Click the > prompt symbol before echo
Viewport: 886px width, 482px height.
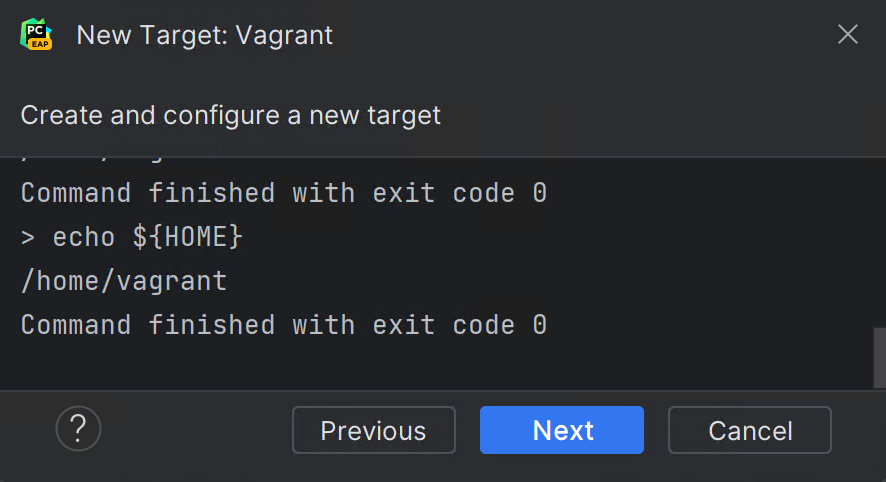click(28, 237)
